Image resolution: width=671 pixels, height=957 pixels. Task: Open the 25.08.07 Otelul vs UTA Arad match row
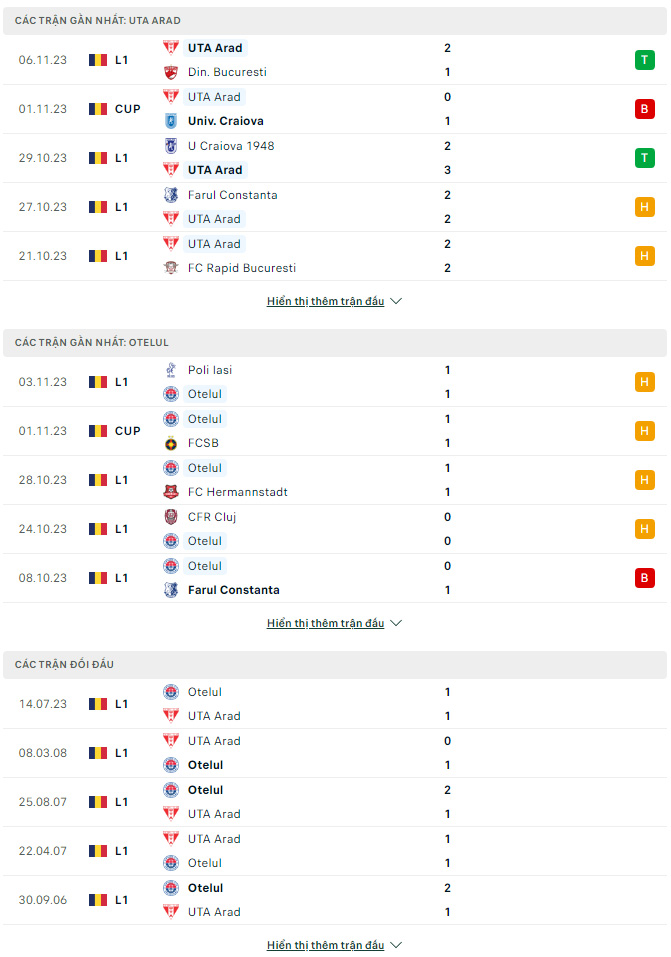click(335, 802)
